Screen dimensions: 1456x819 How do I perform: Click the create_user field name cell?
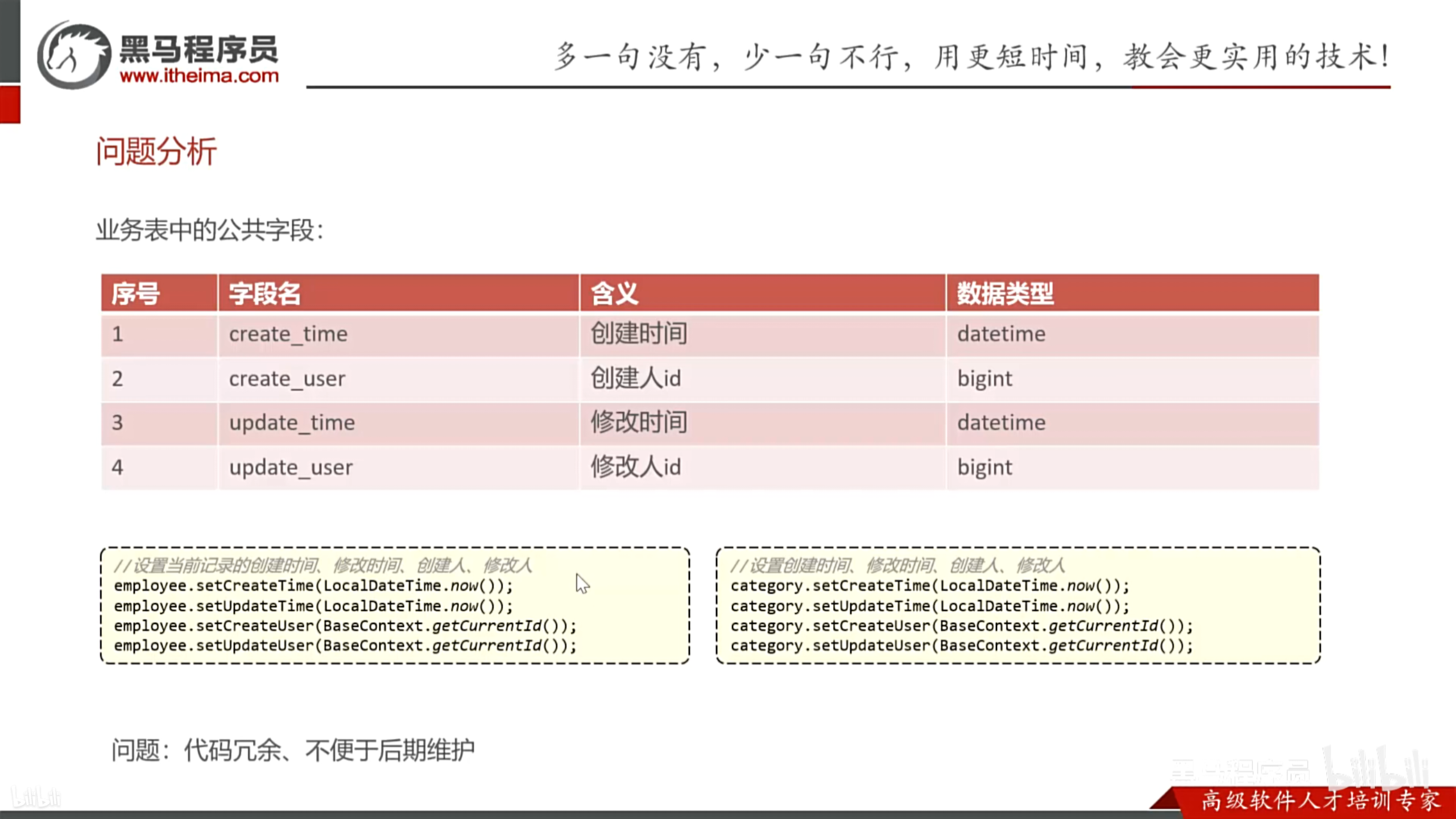(399, 379)
